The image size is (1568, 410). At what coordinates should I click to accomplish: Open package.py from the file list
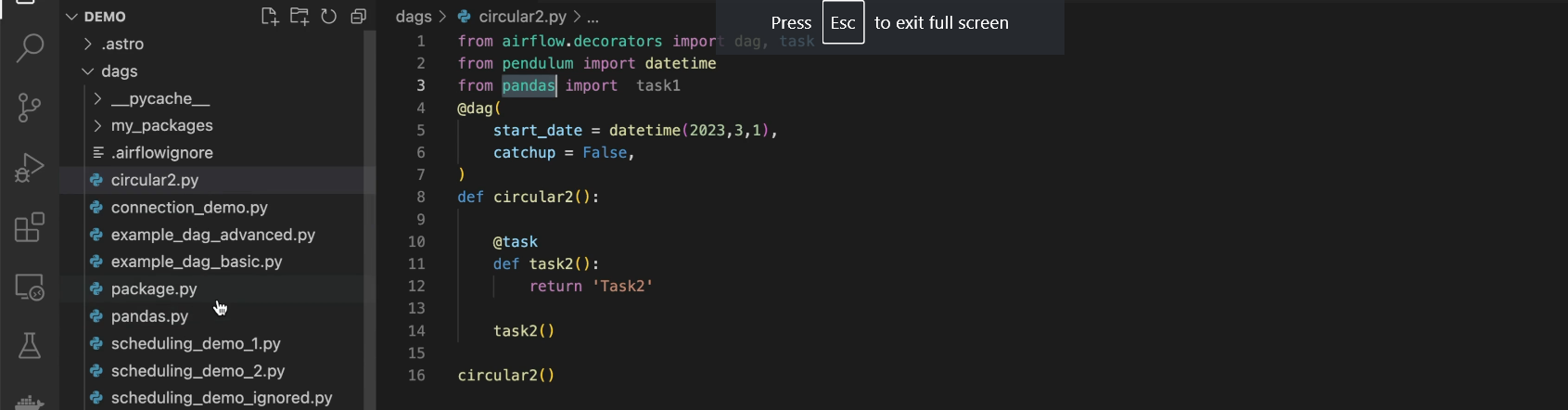154,288
